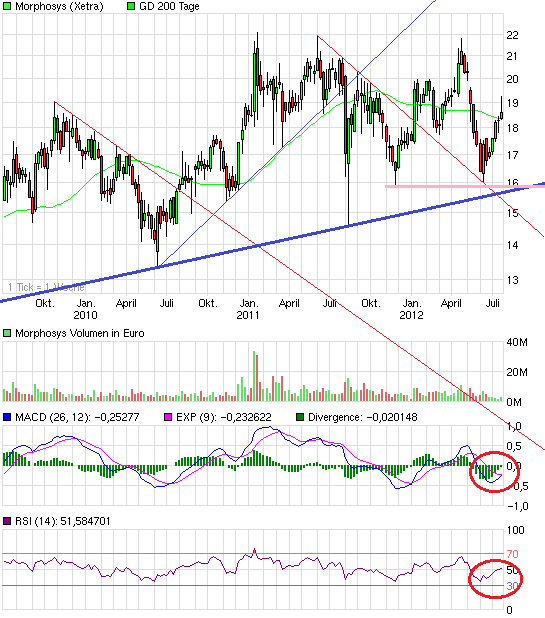Click the blue MACD legend square
Viewport: 545px width, 618px height.
(x=7, y=417)
